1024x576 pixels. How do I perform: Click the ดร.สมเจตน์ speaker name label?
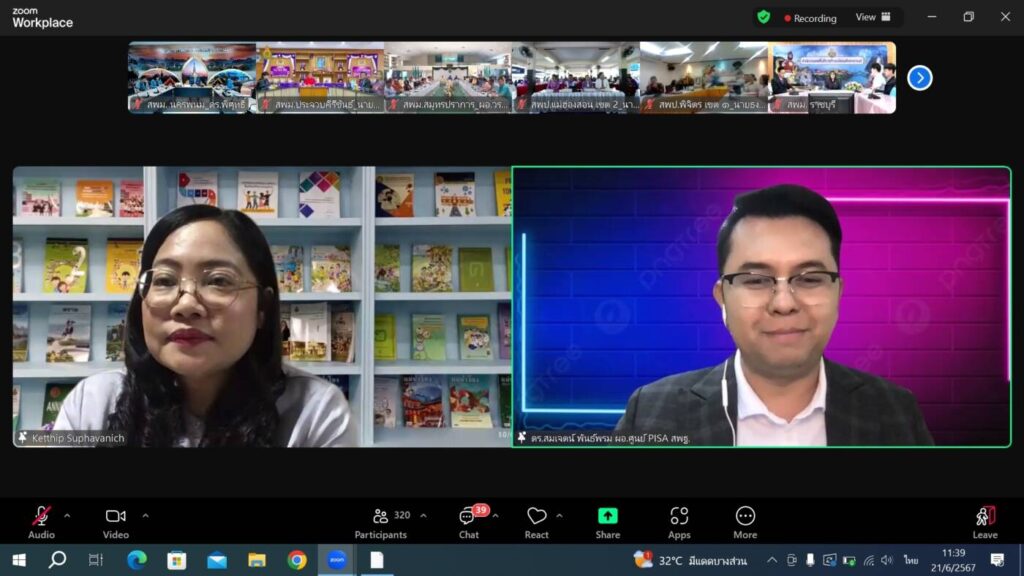(610, 438)
